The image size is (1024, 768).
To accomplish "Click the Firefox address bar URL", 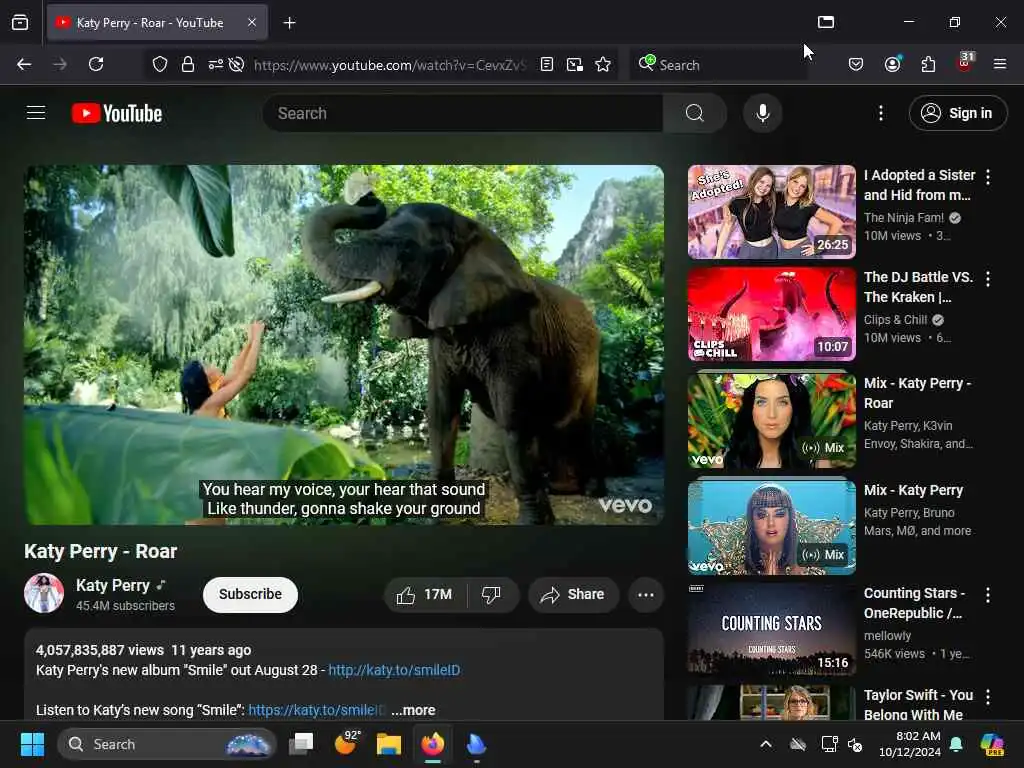I will (x=389, y=65).
